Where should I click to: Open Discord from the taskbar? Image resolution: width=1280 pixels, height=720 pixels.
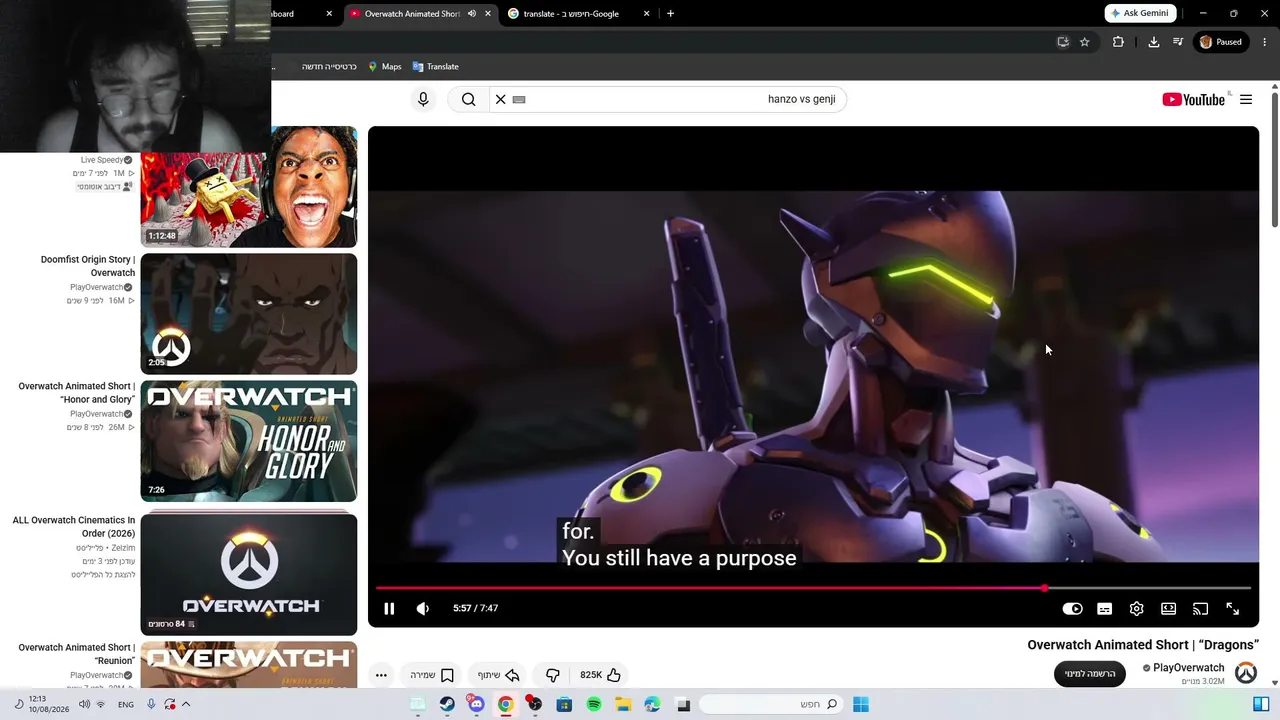pos(476,704)
